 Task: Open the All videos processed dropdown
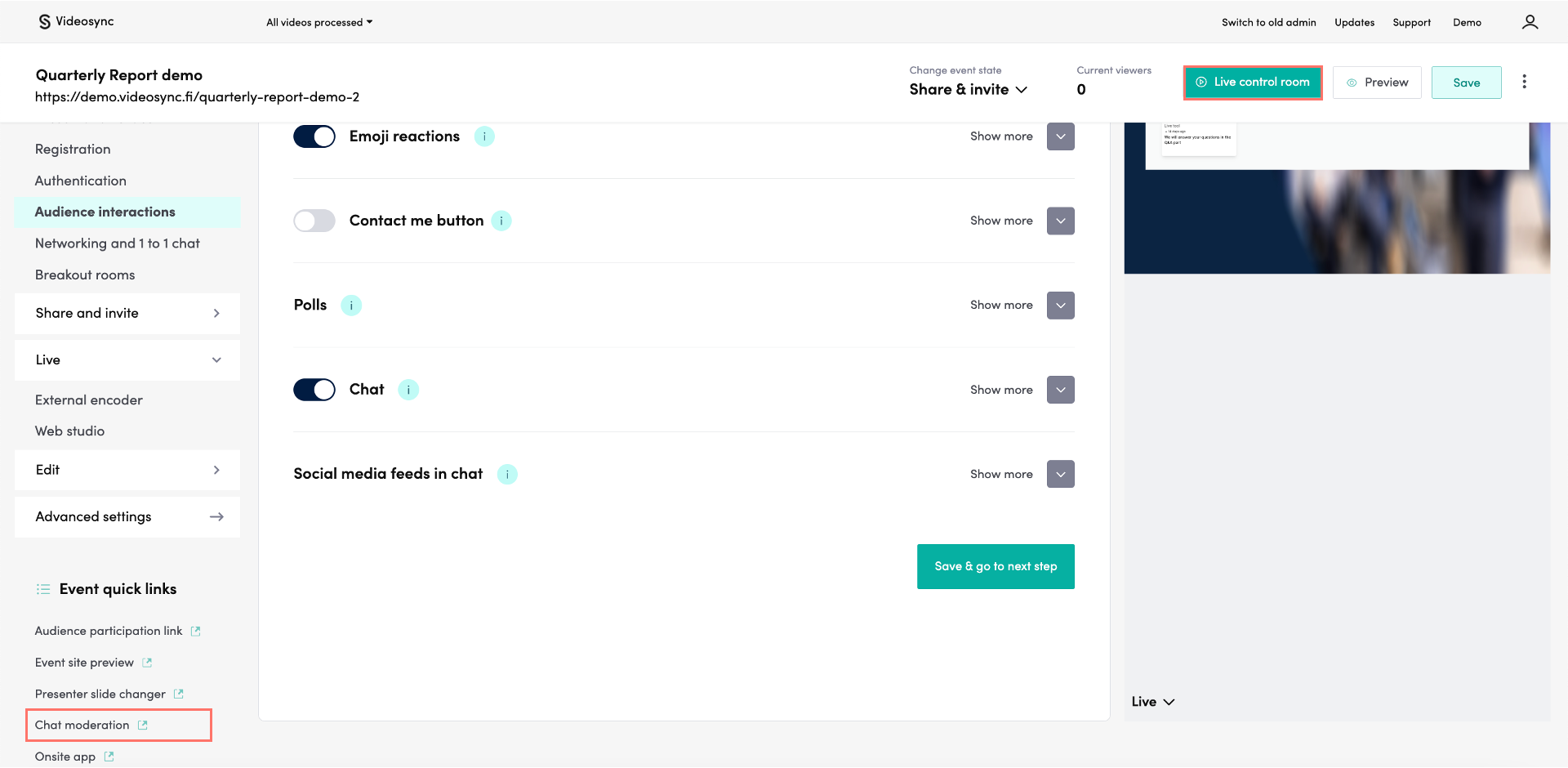pyautogui.click(x=318, y=22)
